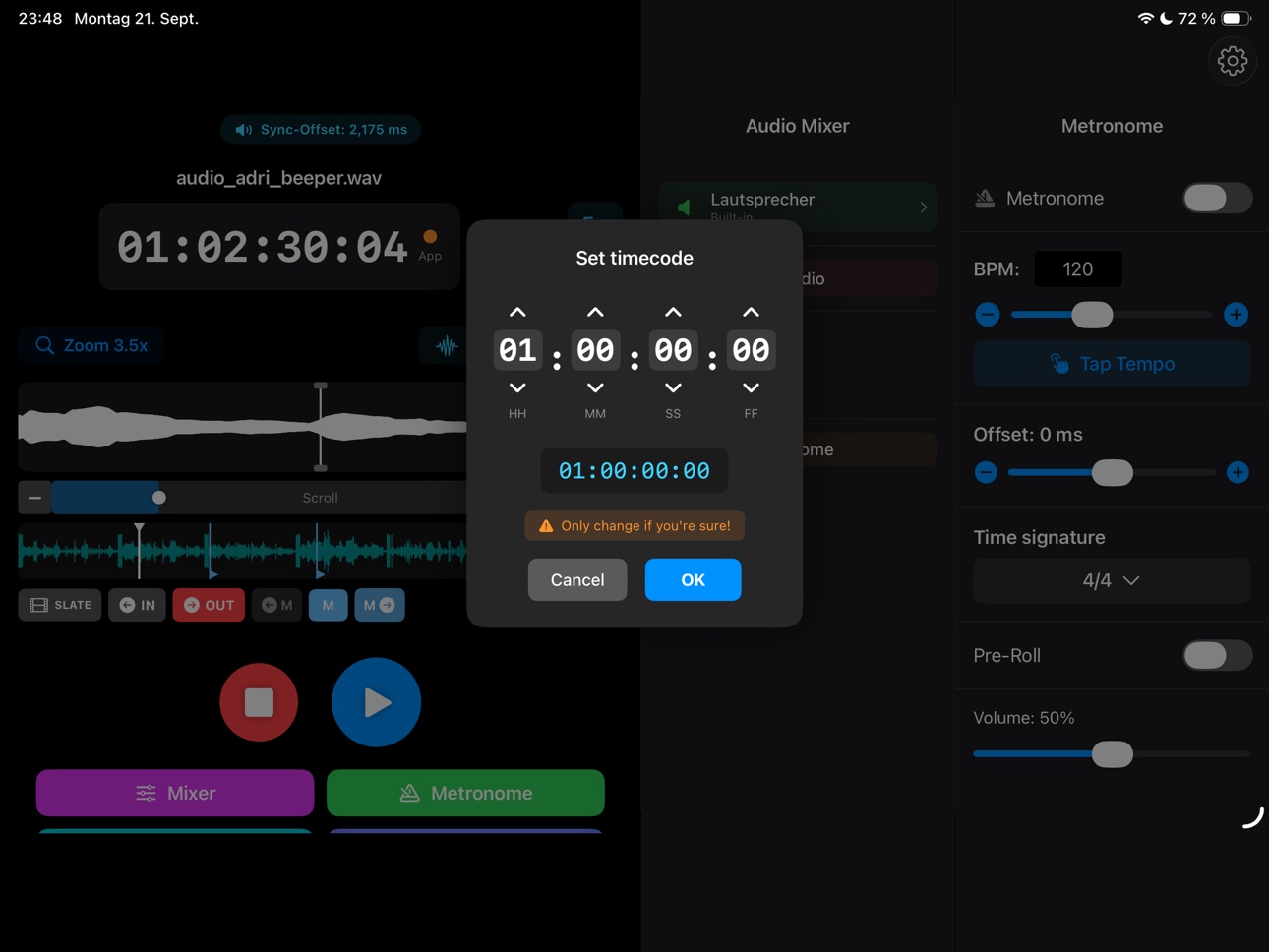Click the Lautsprecher speaker icon
1269x952 pixels.
point(685,208)
